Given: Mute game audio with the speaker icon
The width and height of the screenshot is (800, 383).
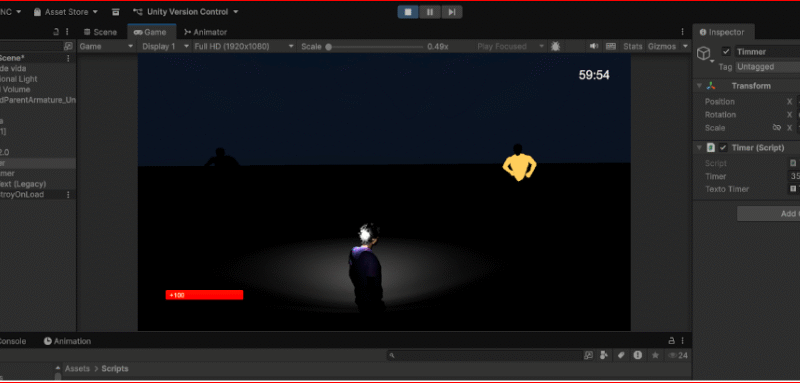Looking at the screenshot, I should pyautogui.click(x=594, y=46).
